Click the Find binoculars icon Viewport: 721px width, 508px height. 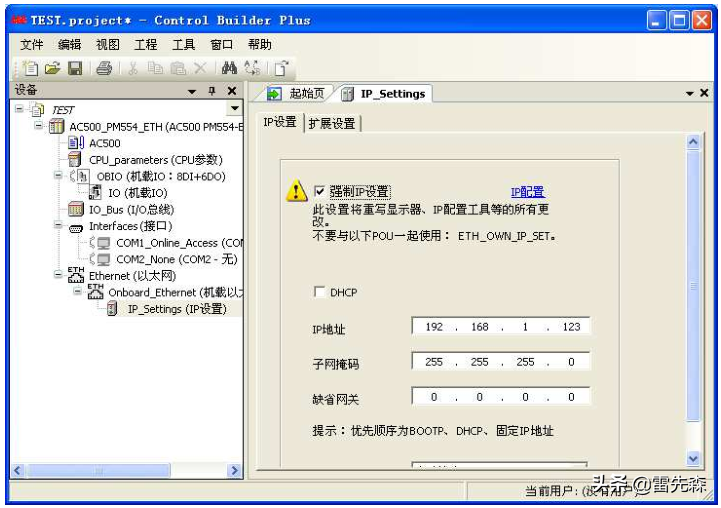(x=229, y=68)
